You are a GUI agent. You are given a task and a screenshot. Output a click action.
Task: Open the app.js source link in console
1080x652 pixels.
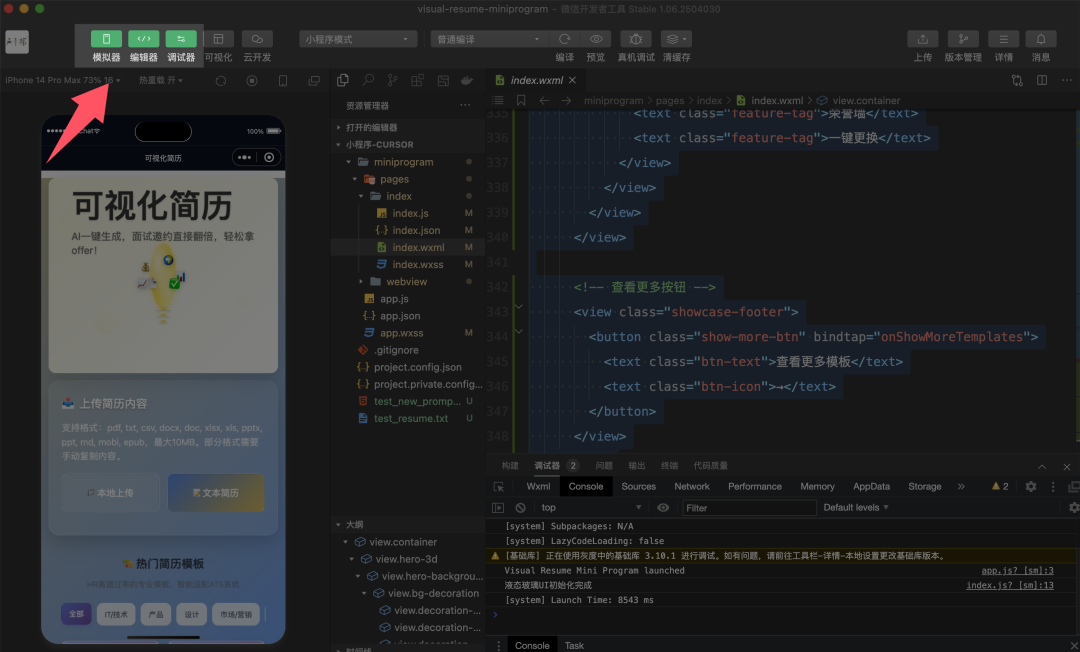coord(1017,570)
